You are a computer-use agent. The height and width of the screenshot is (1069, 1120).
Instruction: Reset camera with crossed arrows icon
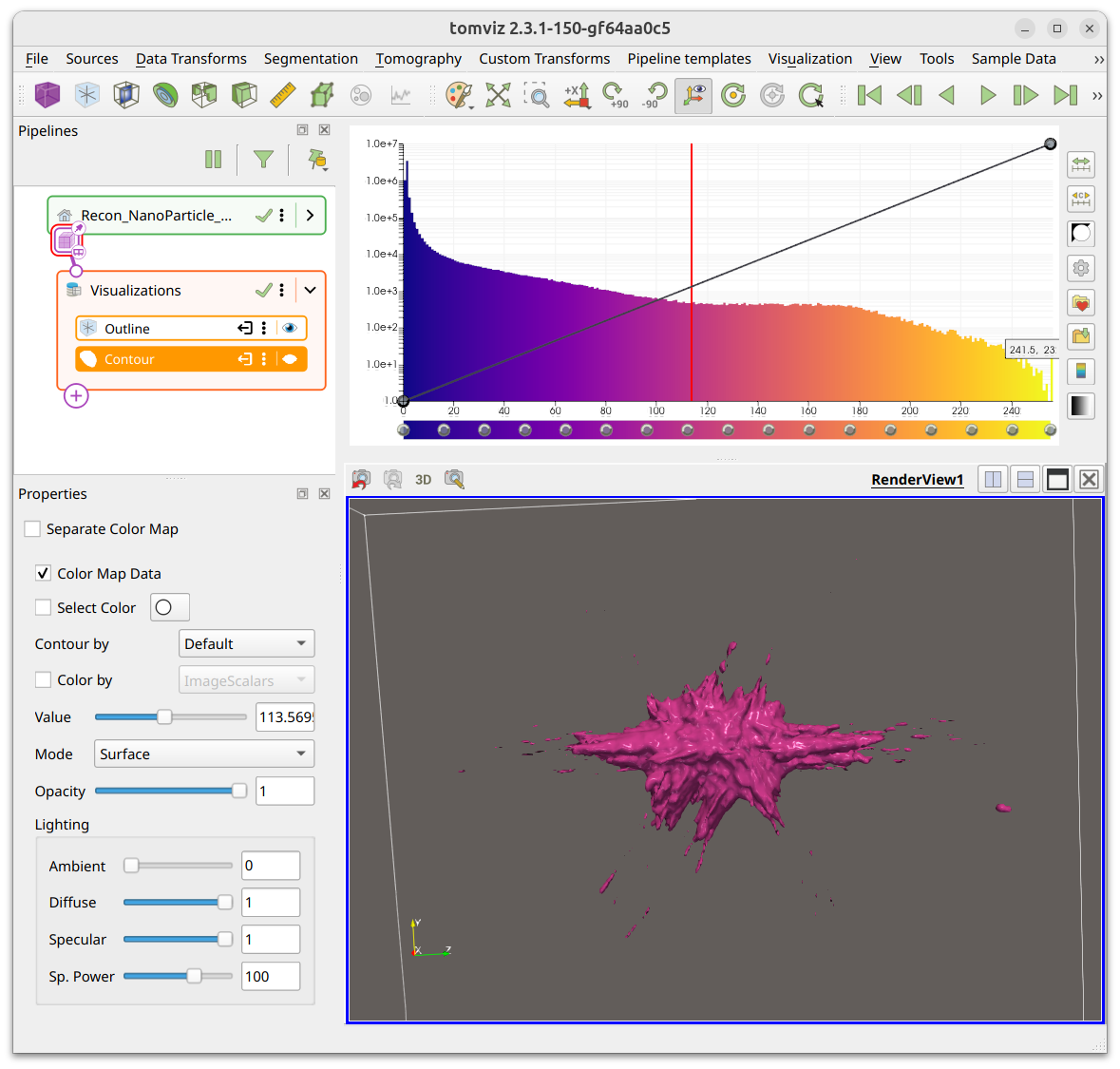tap(499, 94)
